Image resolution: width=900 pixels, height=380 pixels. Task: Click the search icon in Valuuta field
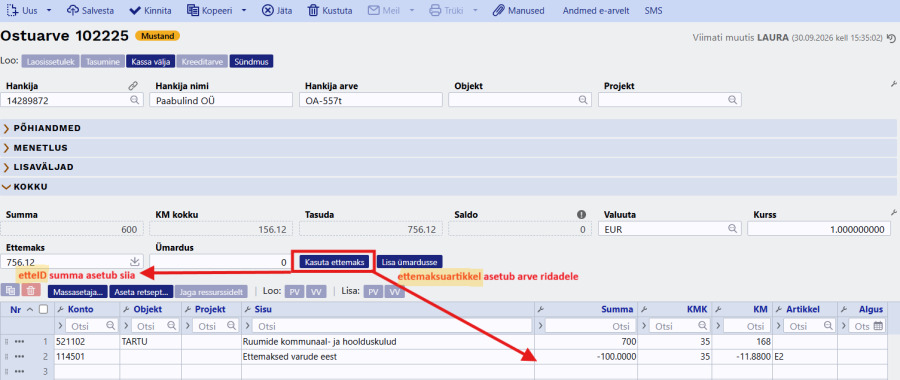coord(732,228)
